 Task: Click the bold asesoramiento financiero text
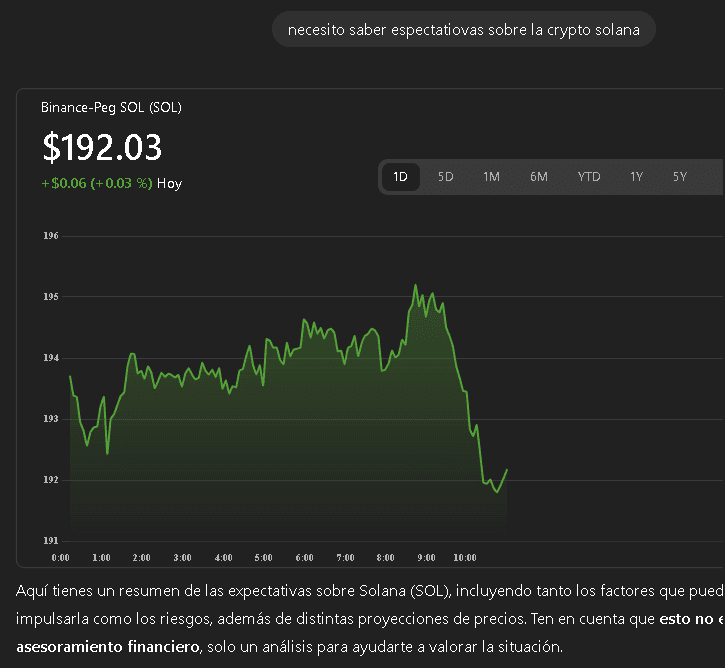[108, 645]
